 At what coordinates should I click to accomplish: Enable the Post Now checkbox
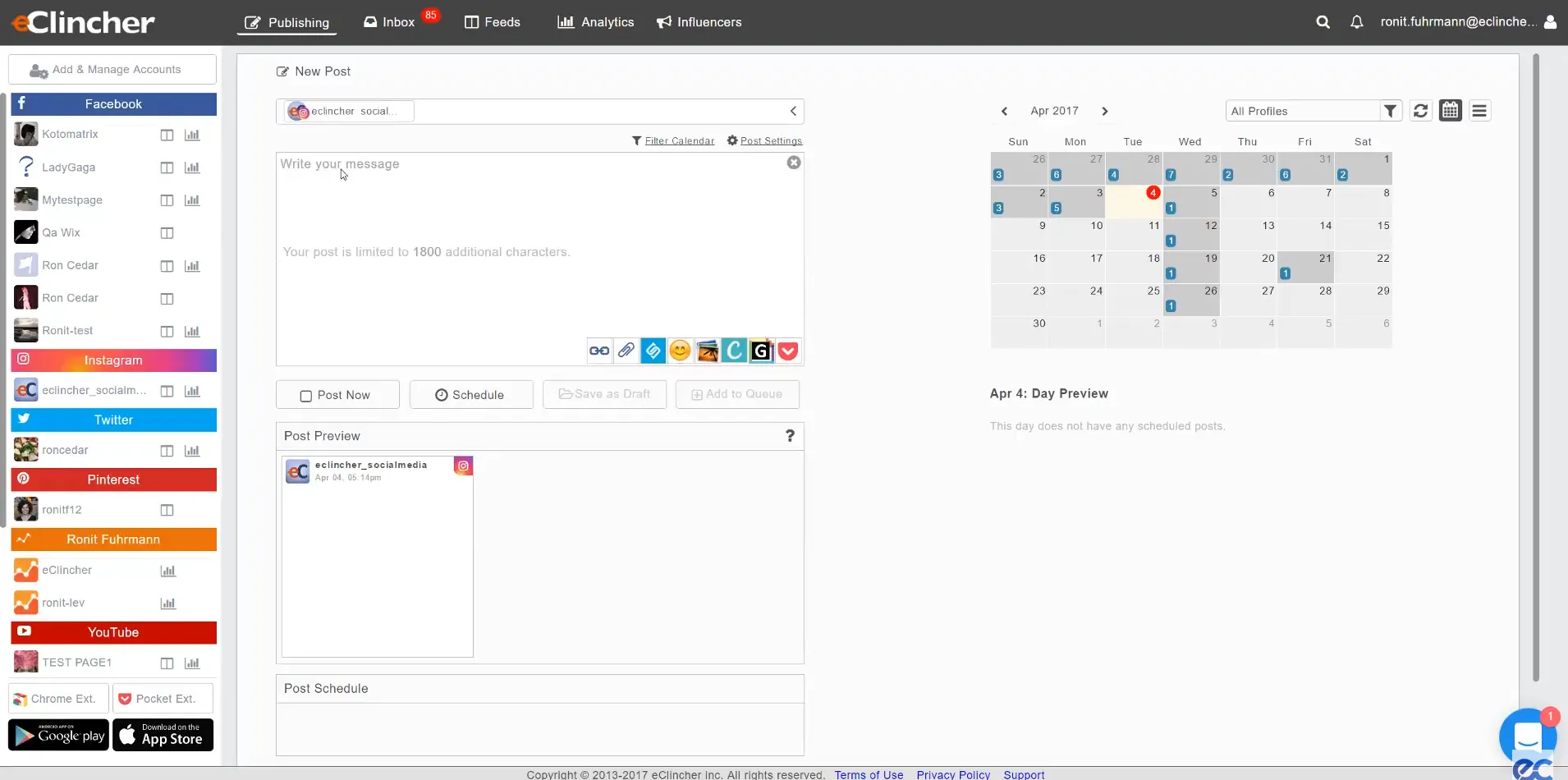[x=305, y=395]
